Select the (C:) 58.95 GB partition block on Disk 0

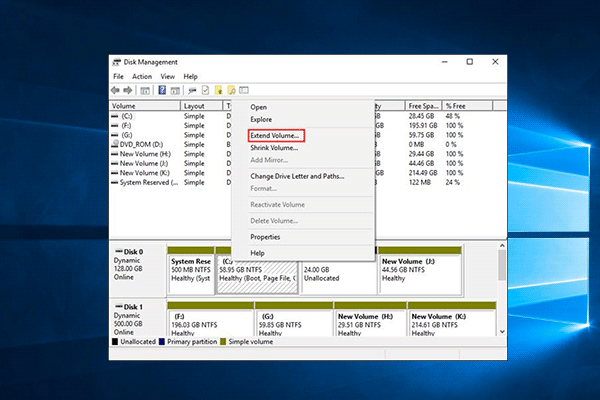pyautogui.click(x=257, y=274)
